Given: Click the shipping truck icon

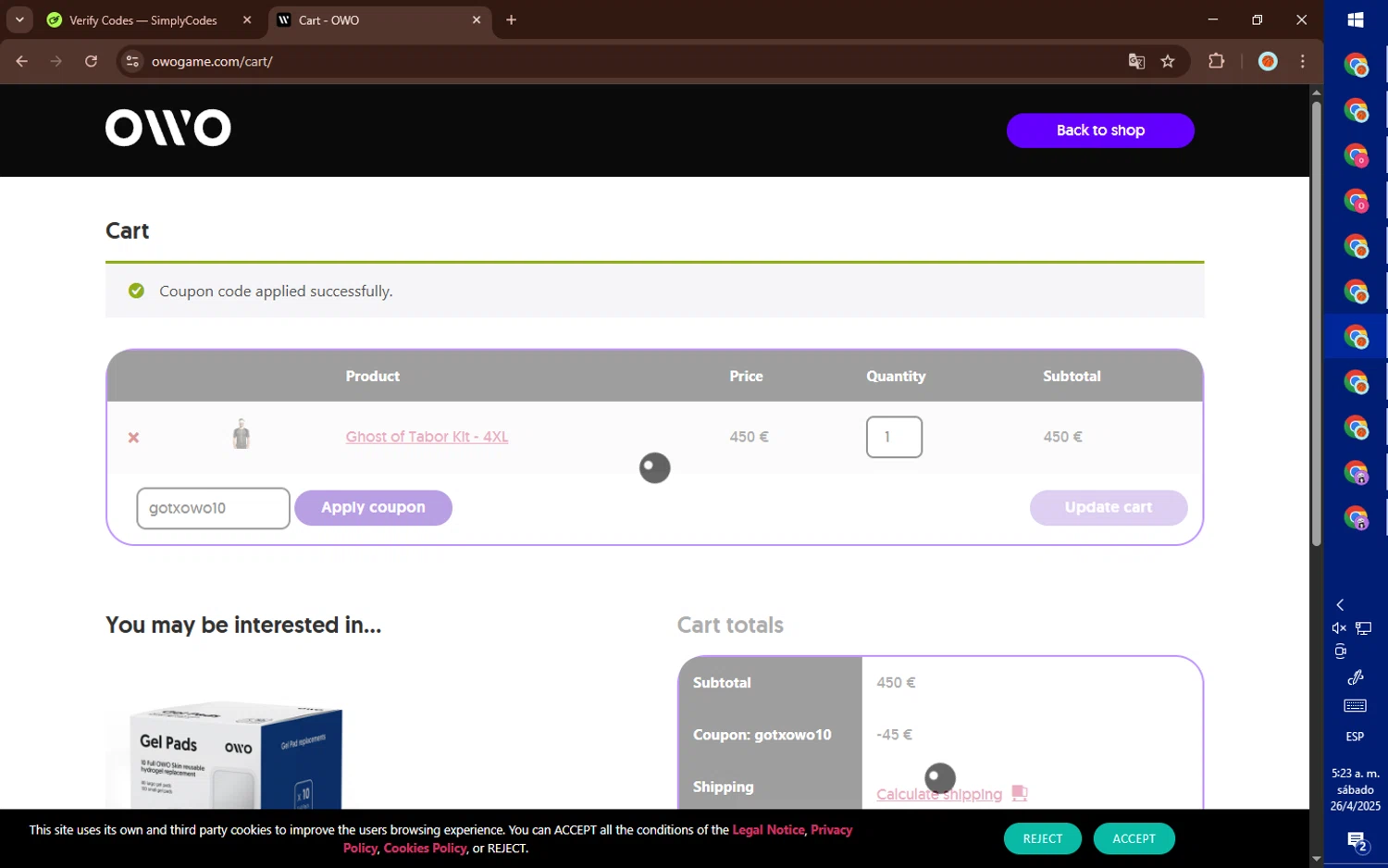Looking at the screenshot, I should [1019, 793].
